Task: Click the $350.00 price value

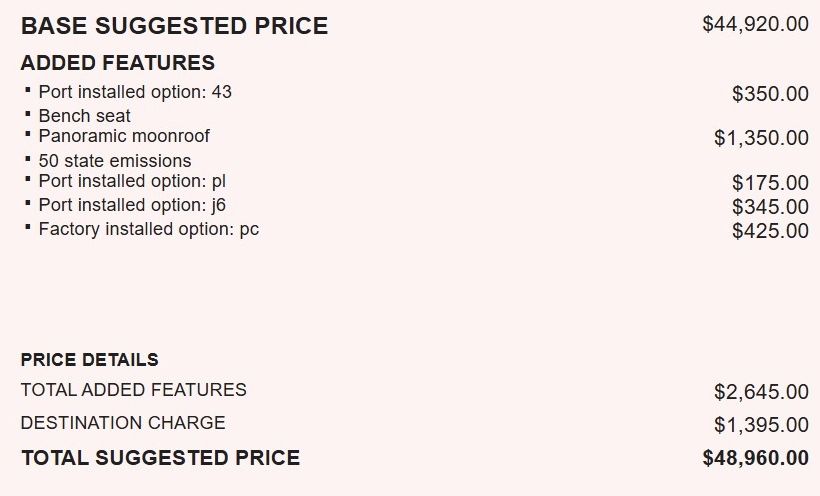Action: coord(770,95)
